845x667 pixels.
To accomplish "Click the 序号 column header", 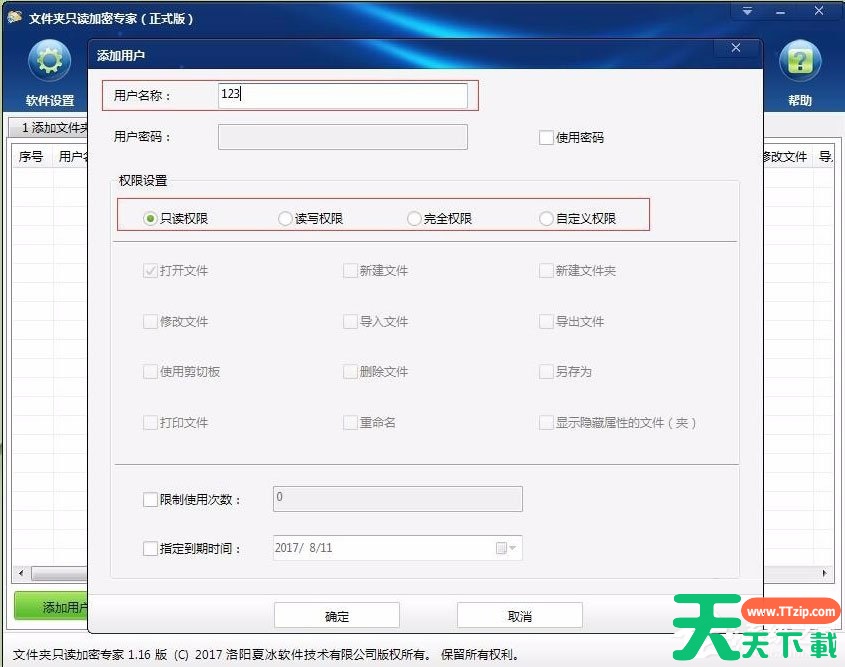I will [x=31, y=157].
